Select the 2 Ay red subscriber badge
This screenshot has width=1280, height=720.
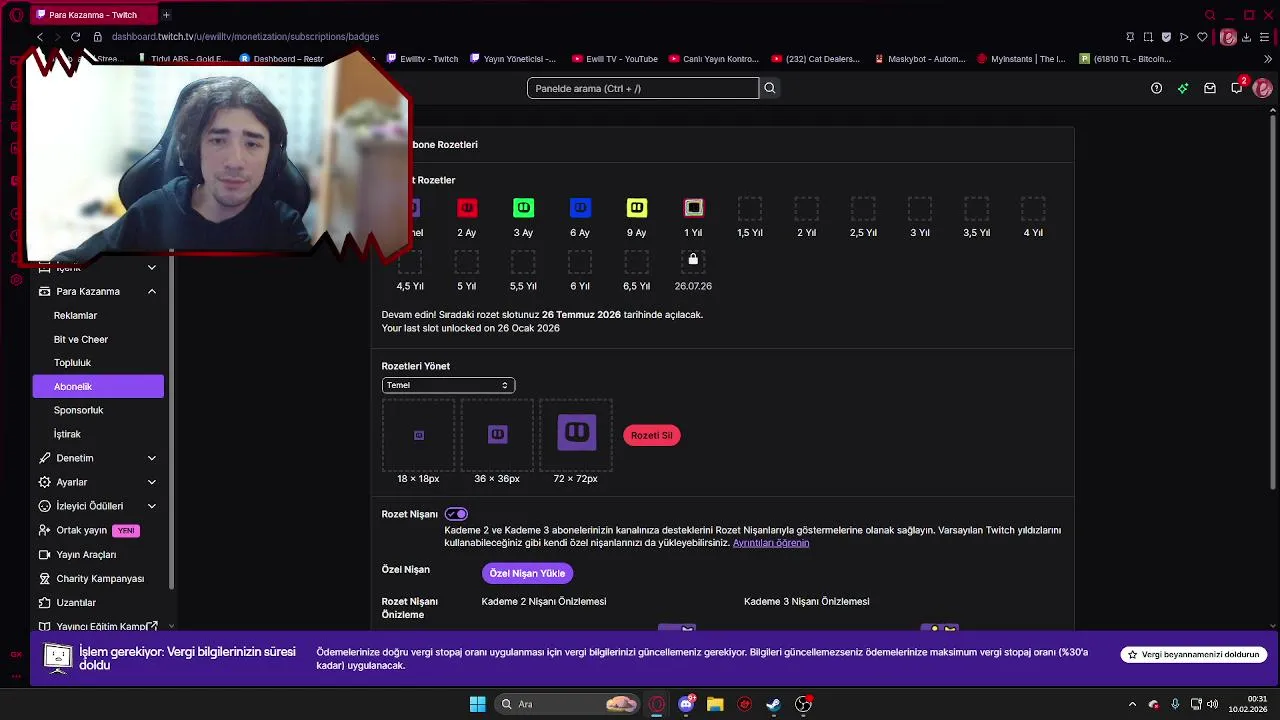(x=467, y=208)
